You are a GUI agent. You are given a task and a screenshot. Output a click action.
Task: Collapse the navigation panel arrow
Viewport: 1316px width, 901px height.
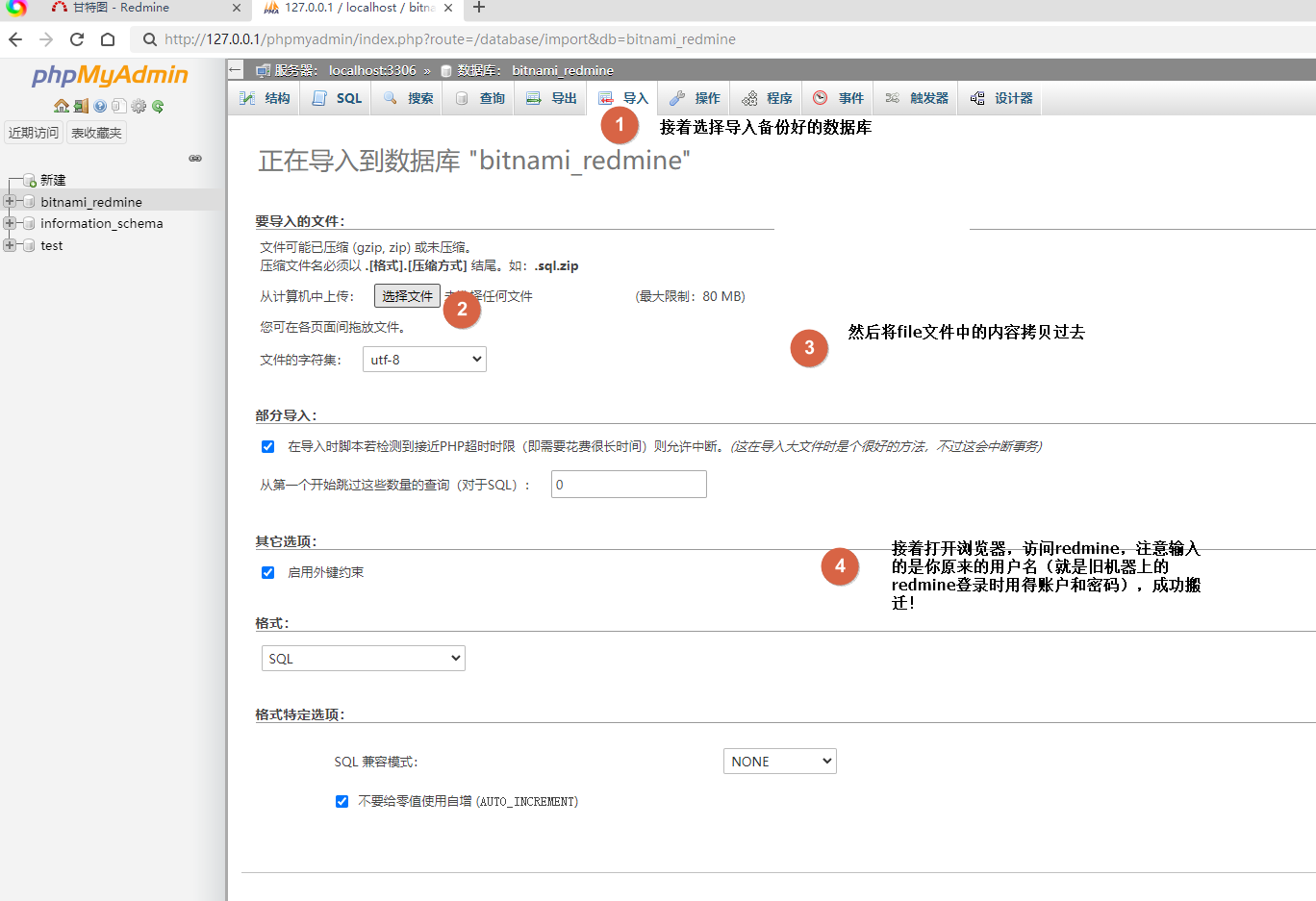point(236,69)
